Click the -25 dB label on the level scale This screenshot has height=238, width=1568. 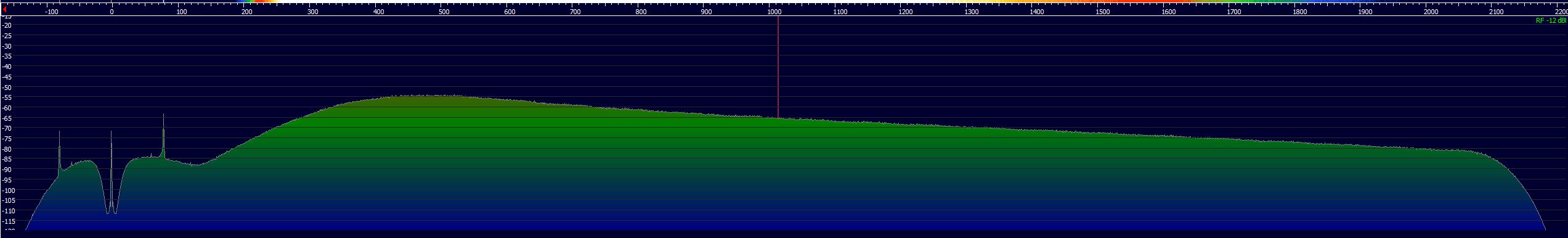tap(8, 36)
